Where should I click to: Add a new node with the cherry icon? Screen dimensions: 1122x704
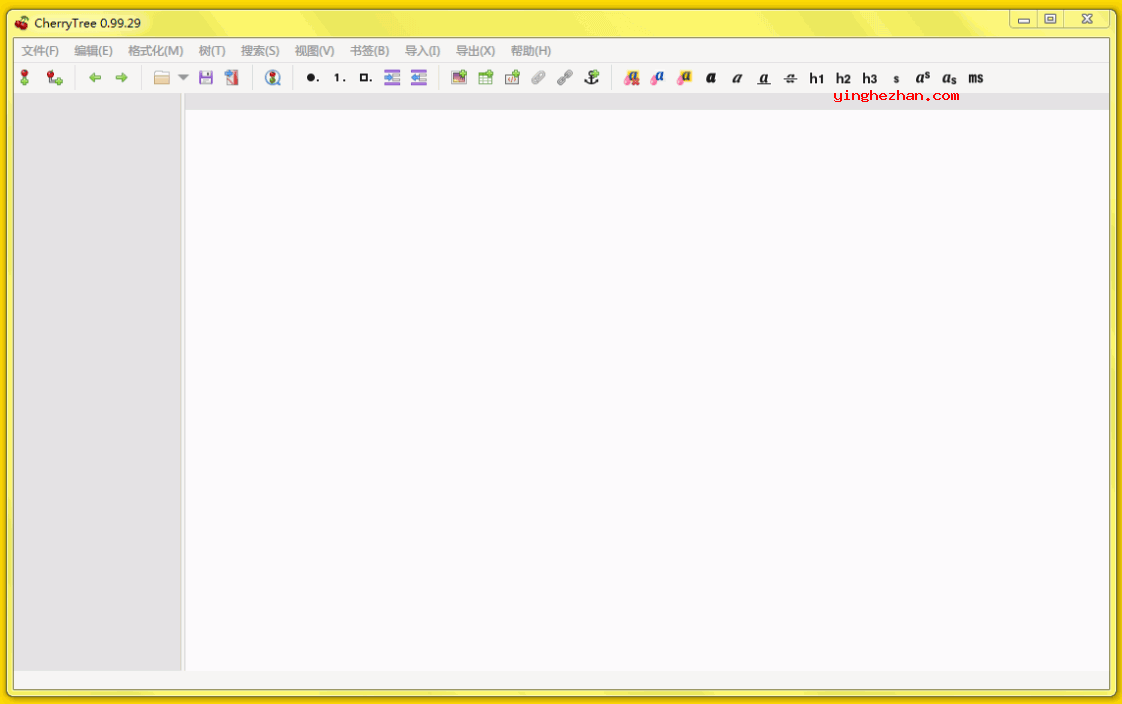point(25,77)
